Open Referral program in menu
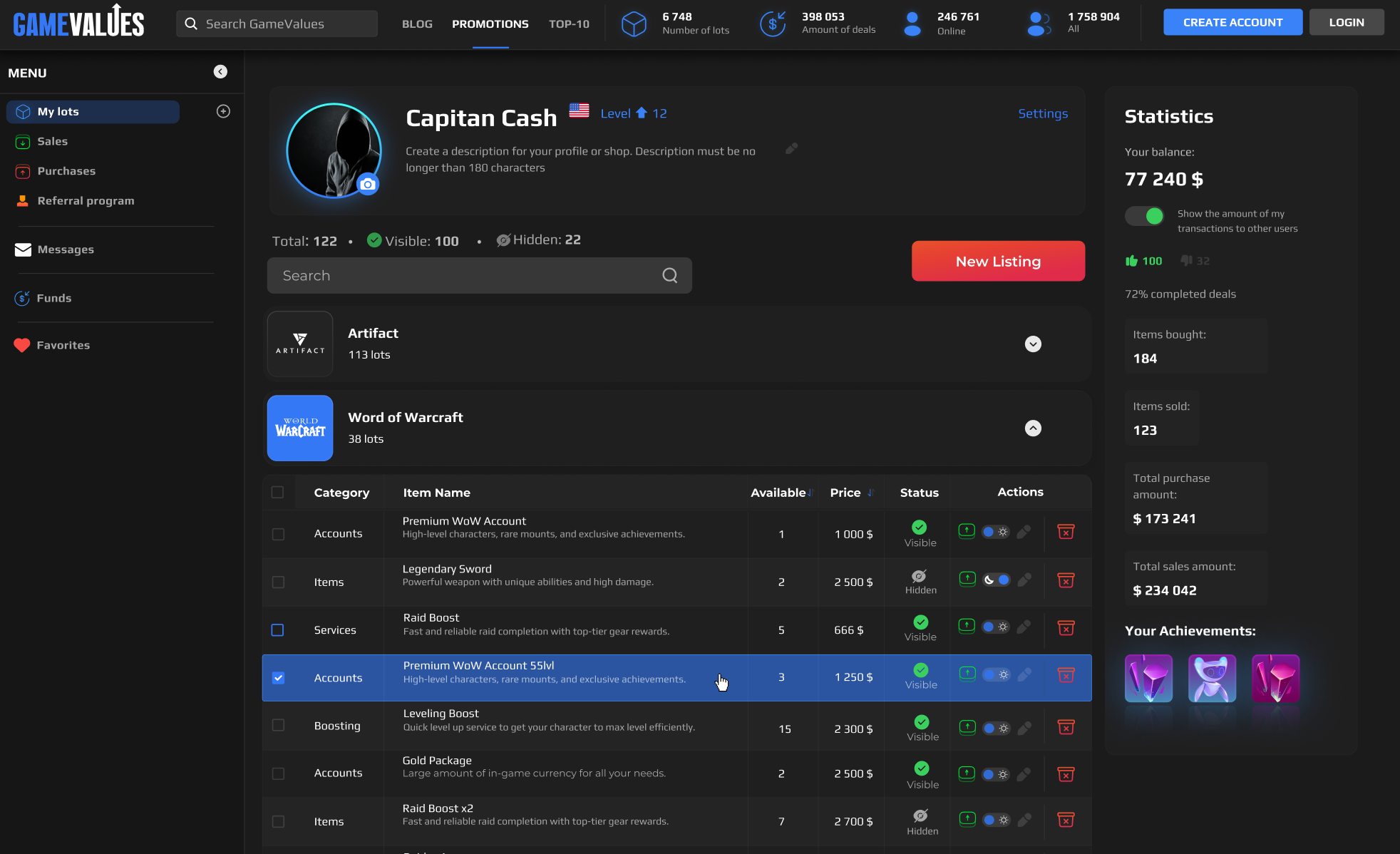This screenshot has height=854, width=1400. point(86,201)
